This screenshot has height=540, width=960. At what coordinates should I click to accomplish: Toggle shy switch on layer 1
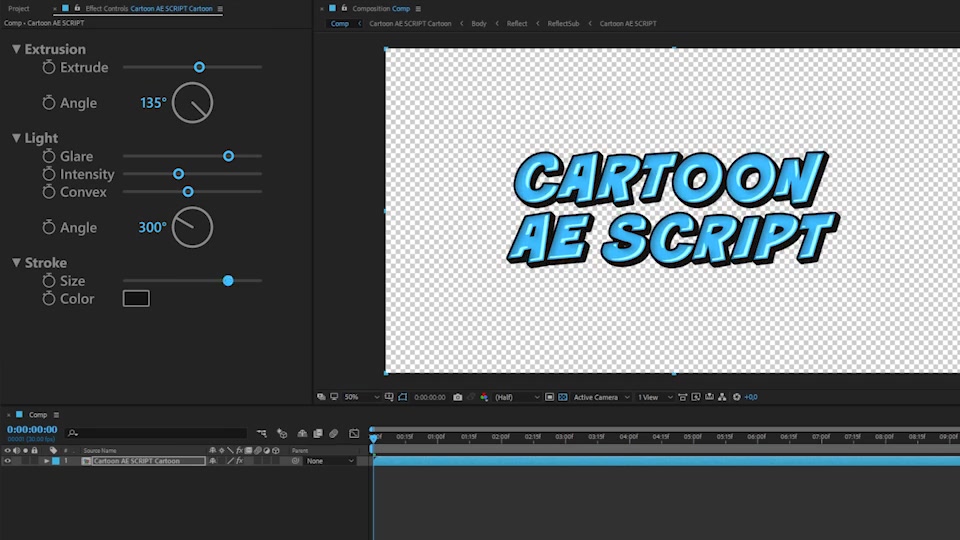pyautogui.click(x=212, y=461)
